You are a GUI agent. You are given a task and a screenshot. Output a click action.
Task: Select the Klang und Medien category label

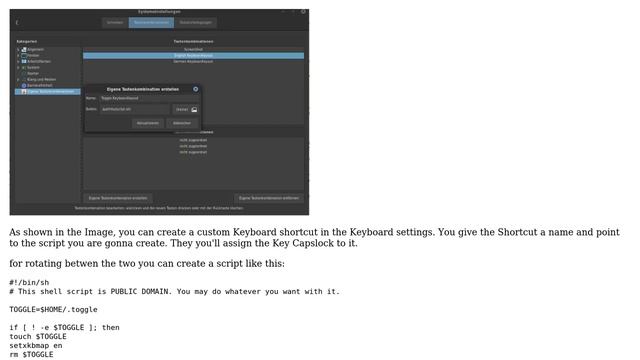click(42, 79)
